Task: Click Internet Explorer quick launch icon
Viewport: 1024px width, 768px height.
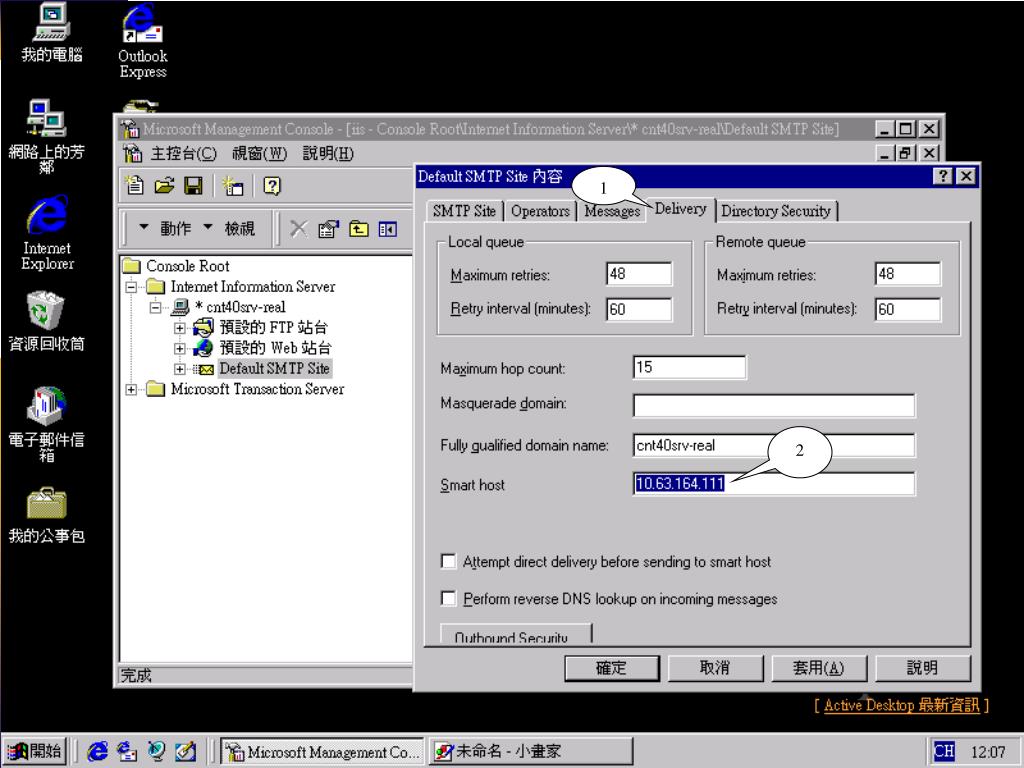Action: 97,751
